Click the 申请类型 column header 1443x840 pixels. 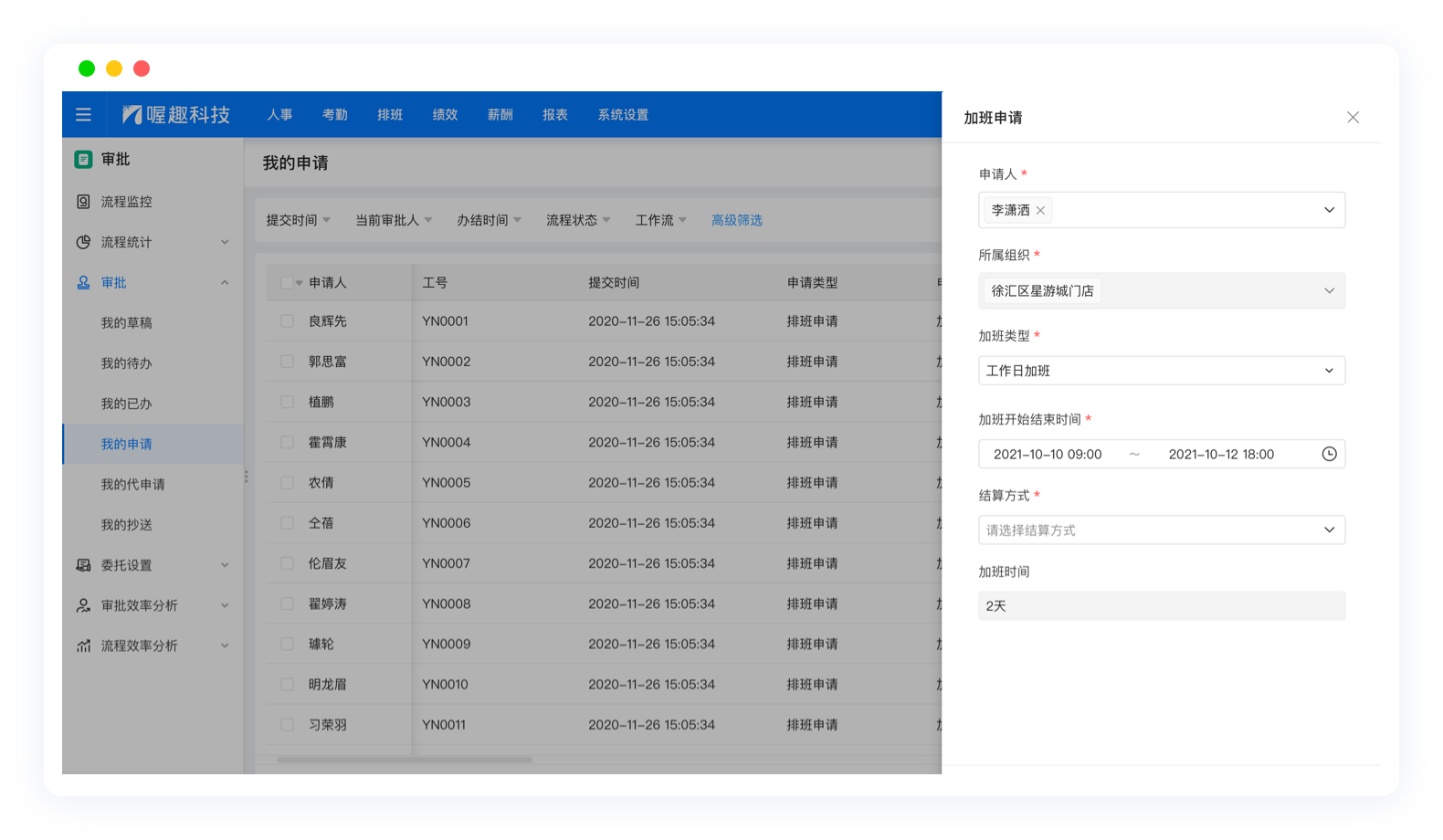(812, 282)
